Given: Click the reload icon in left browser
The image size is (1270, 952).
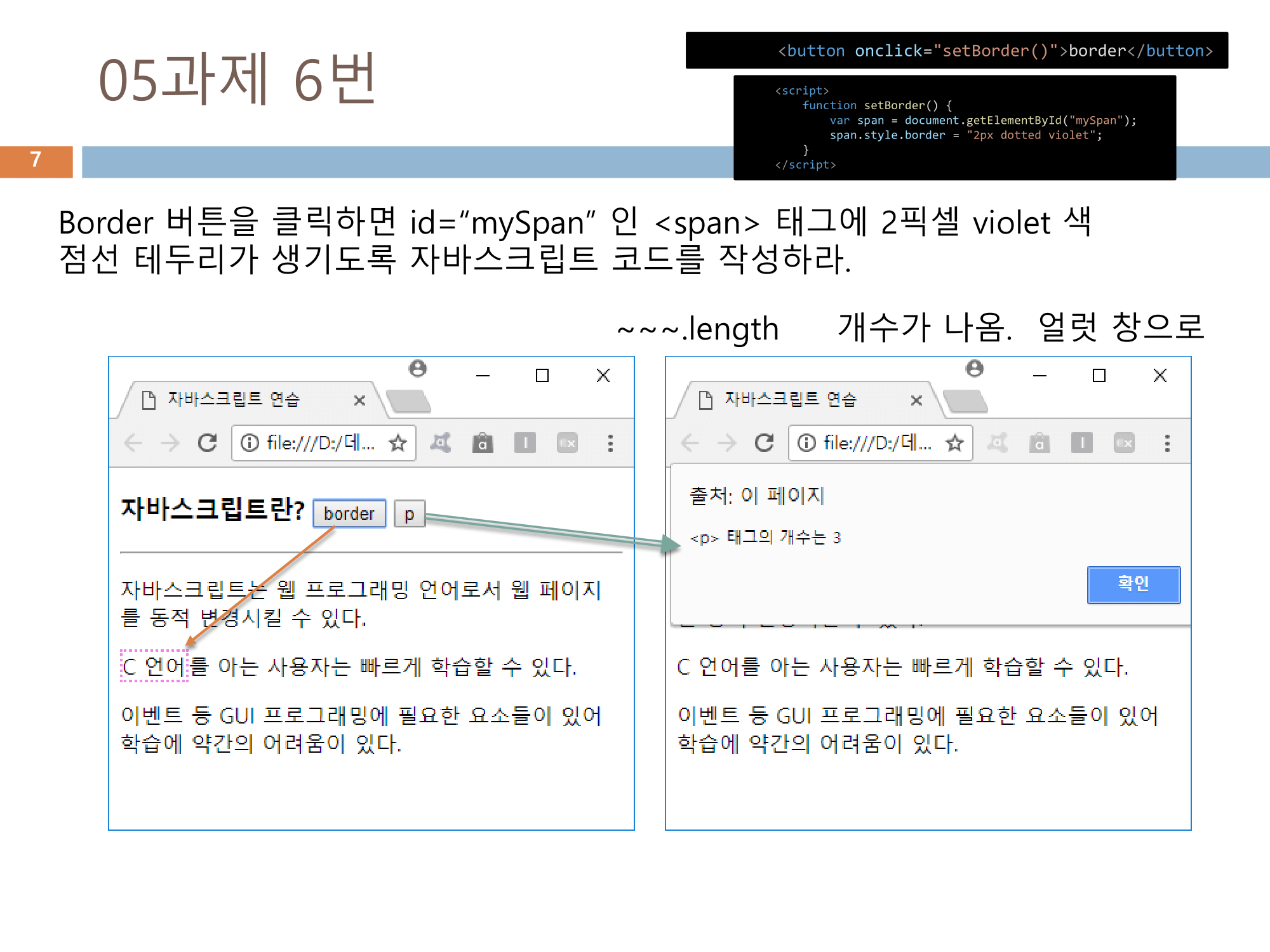Looking at the screenshot, I should pyautogui.click(x=207, y=442).
